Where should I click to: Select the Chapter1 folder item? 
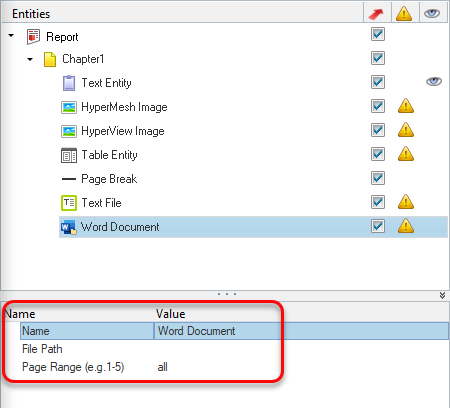[x=83, y=59]
